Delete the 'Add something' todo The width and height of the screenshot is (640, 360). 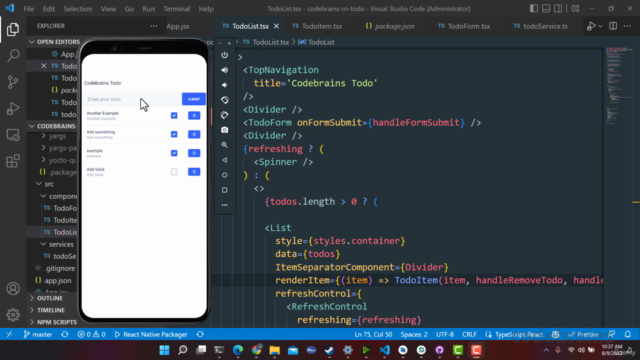coord(194,134)
